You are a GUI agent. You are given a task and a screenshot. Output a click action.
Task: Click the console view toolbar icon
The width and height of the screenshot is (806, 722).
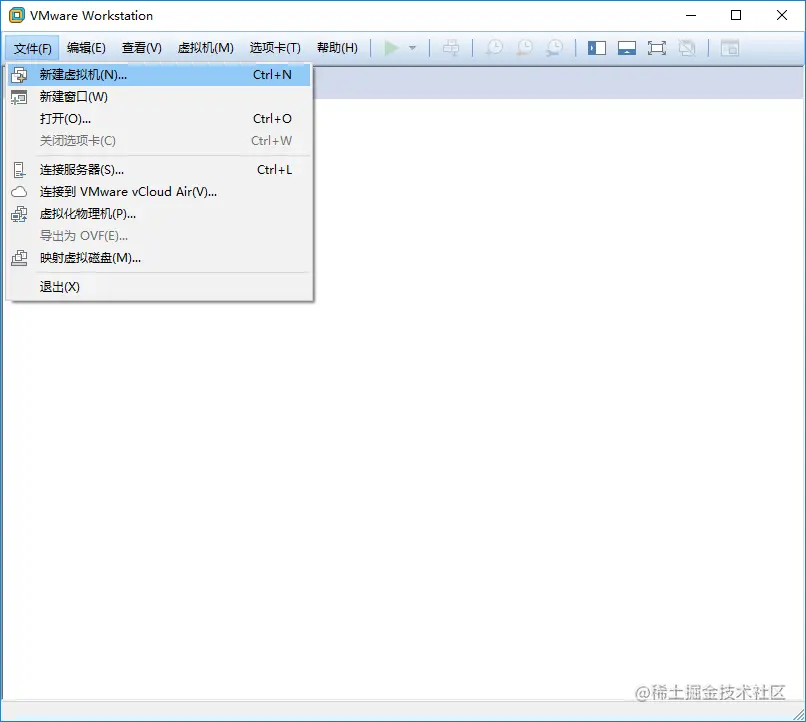click(729, 48)
